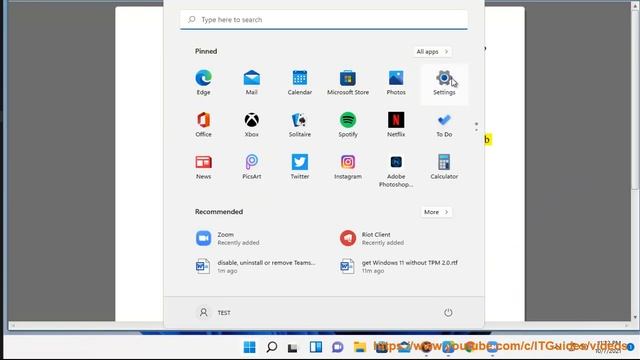Show all apps list
Viewport: 640px width, 360px height.
click(x=432, y=52)
